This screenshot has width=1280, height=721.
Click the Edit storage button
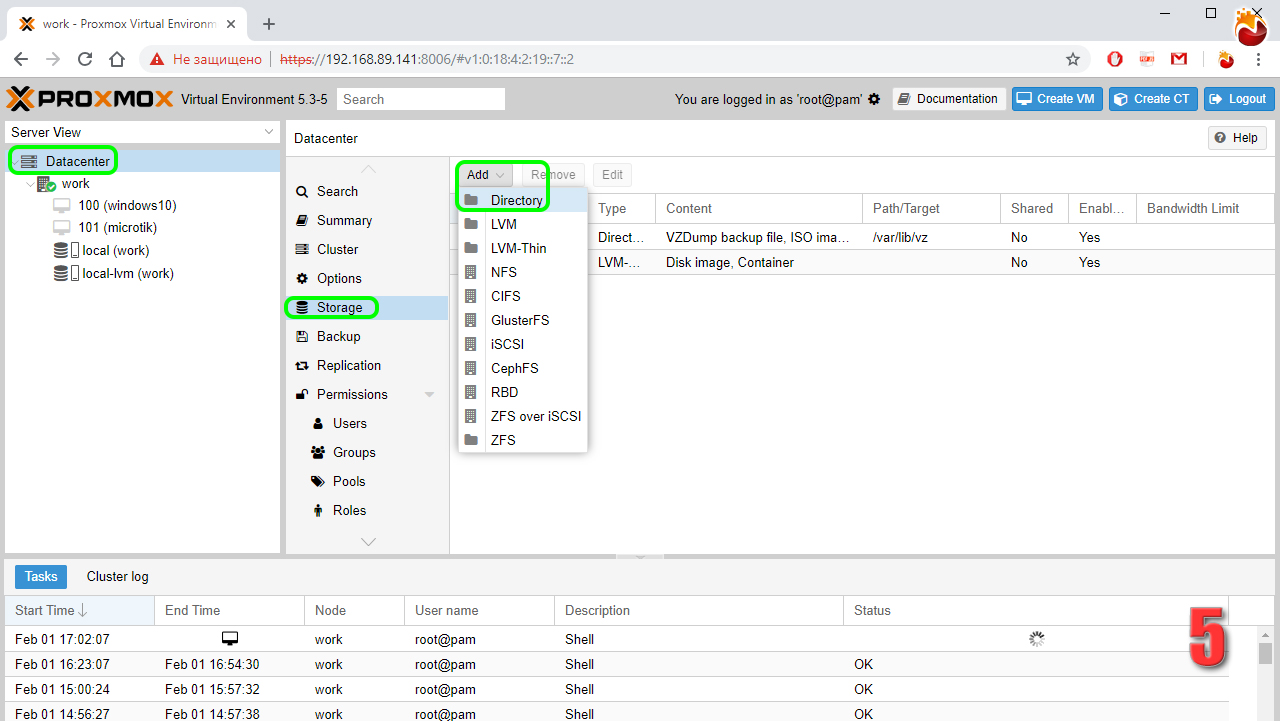[612, 175]
